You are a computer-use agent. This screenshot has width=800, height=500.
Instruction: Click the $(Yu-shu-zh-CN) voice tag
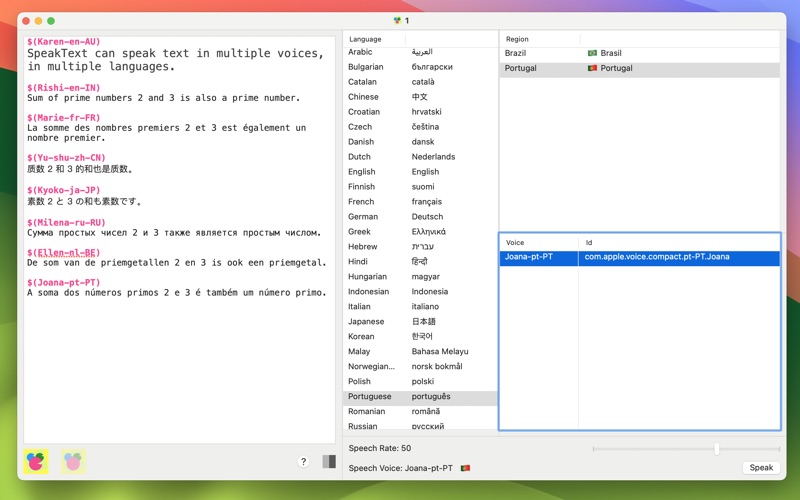point(66,158)
